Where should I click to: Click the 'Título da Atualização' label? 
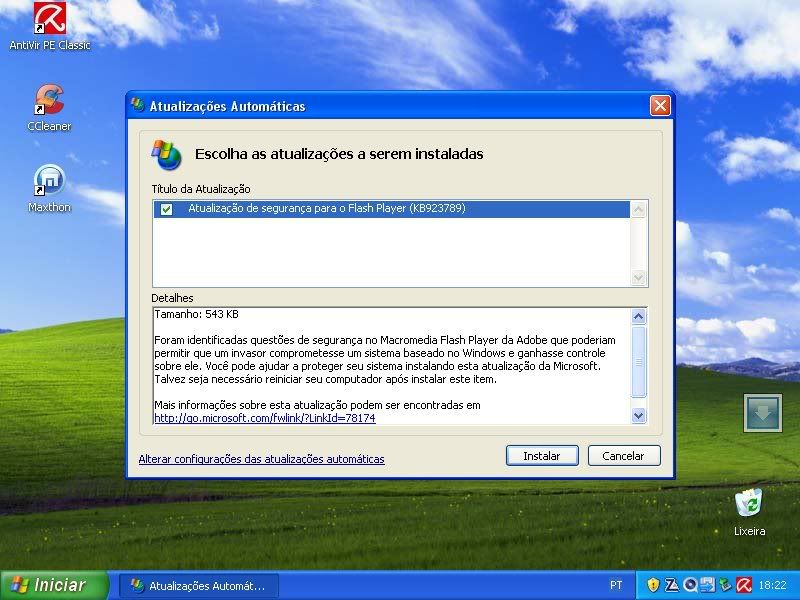pyautogui.click(x=201, y=189)
